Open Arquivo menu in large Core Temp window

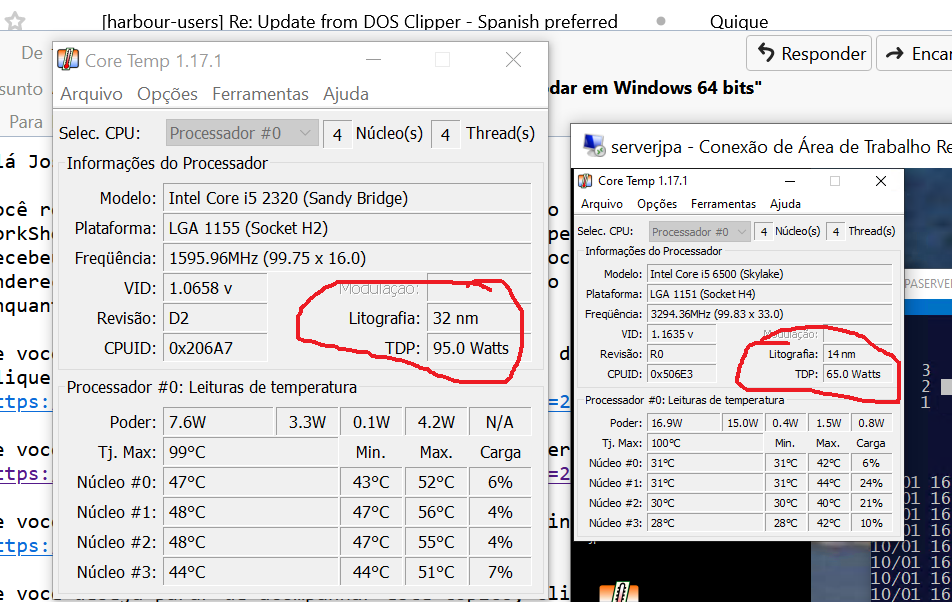(x=91, y=94)
